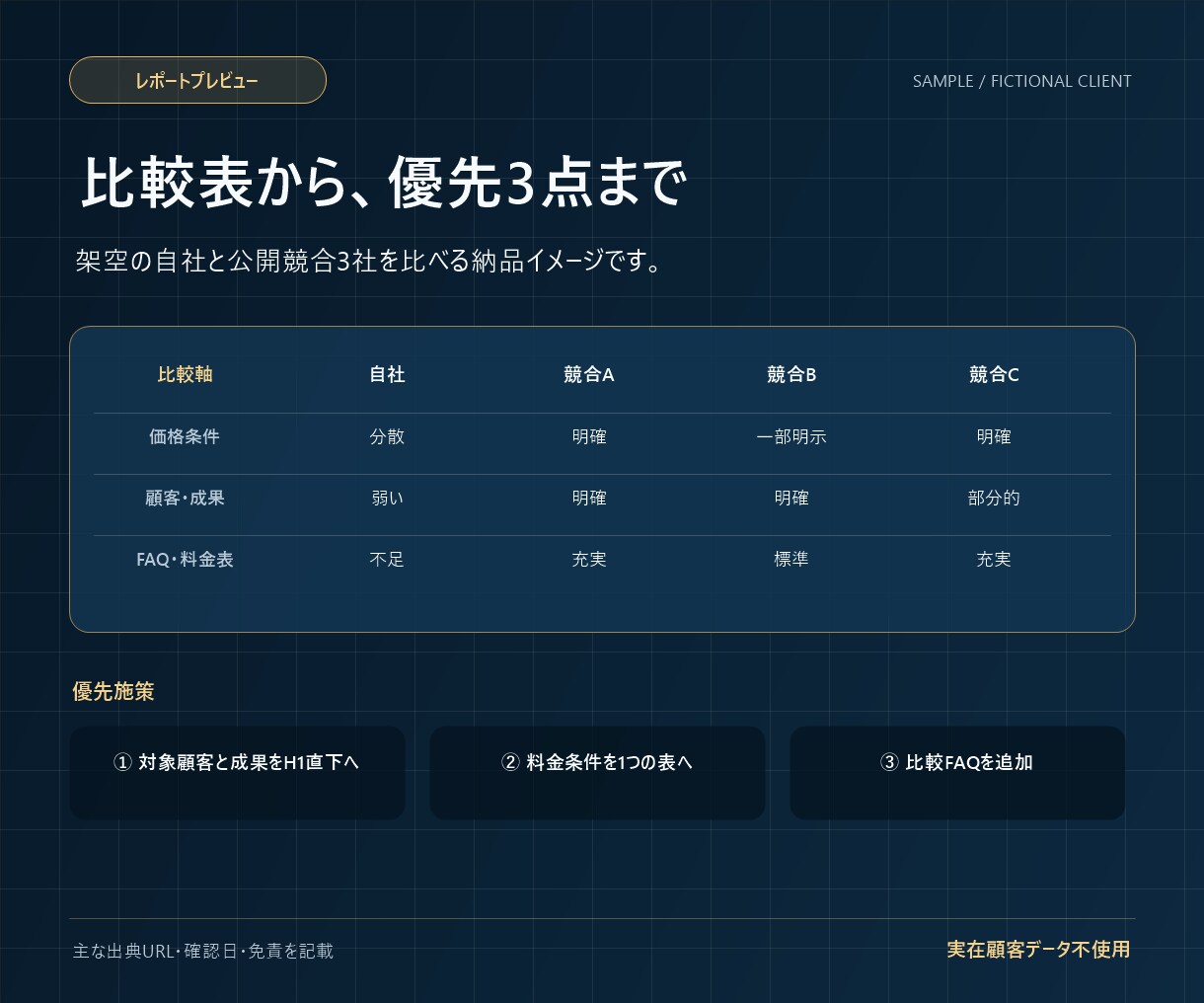
Task: Click the 不足 cell in FAQ row
Action: click(387, 559)
